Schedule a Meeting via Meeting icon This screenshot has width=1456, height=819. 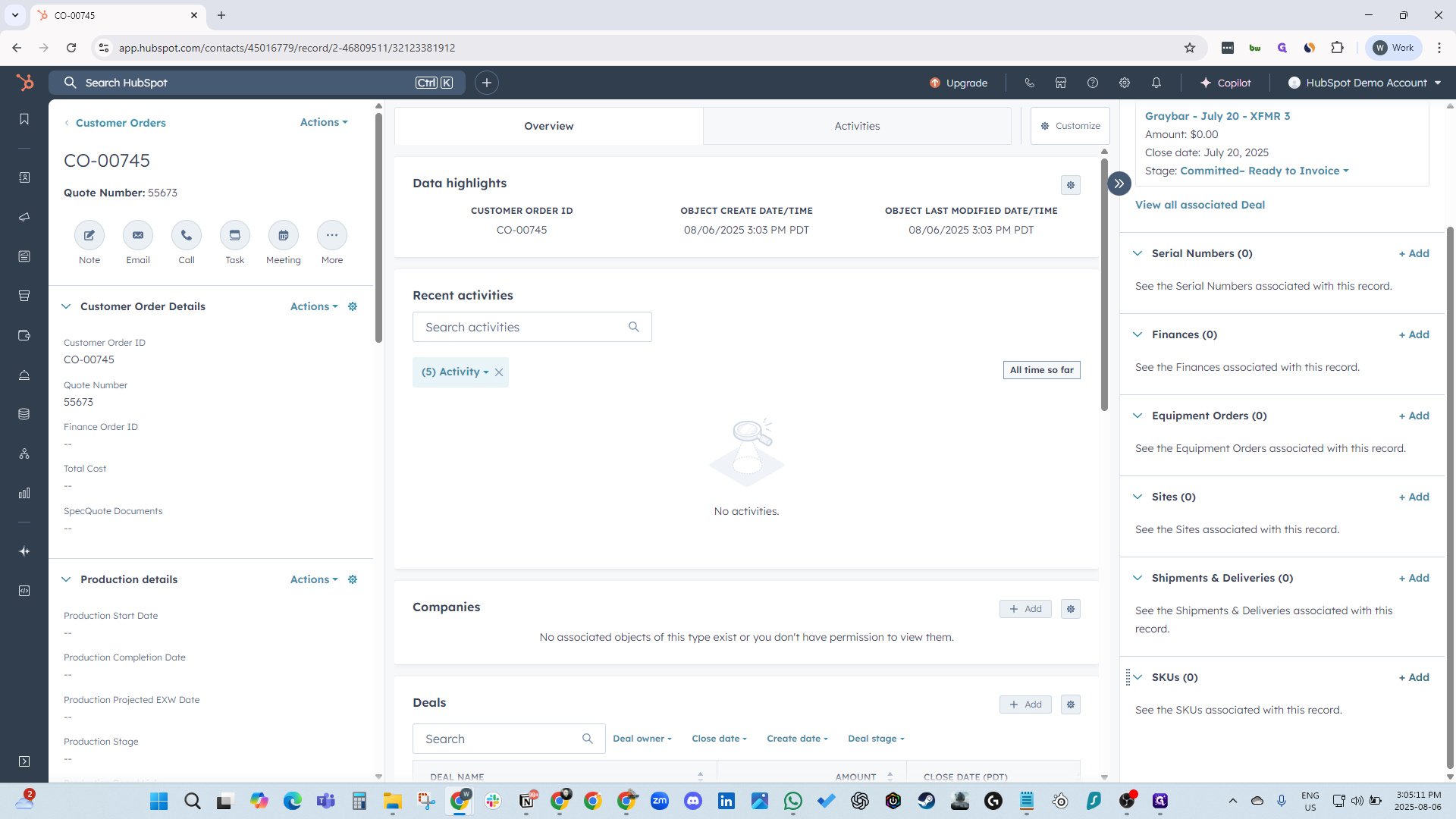[x=284, y=235]
